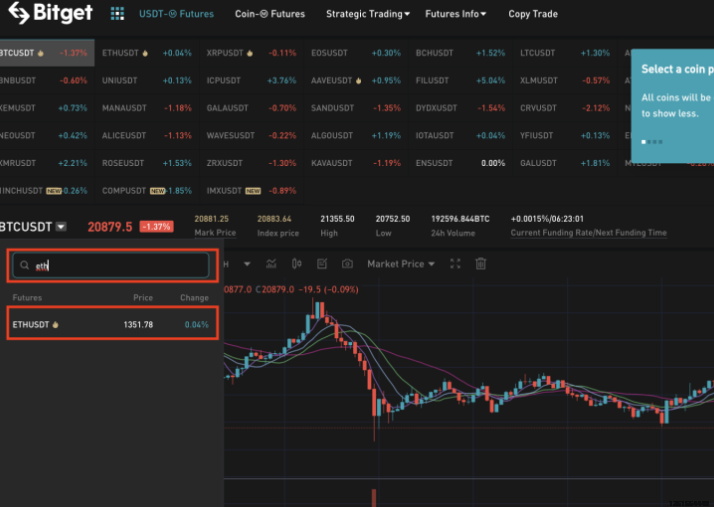
Task: Select AAVEUSDT in the coin grid
Action: pos(356,81)
